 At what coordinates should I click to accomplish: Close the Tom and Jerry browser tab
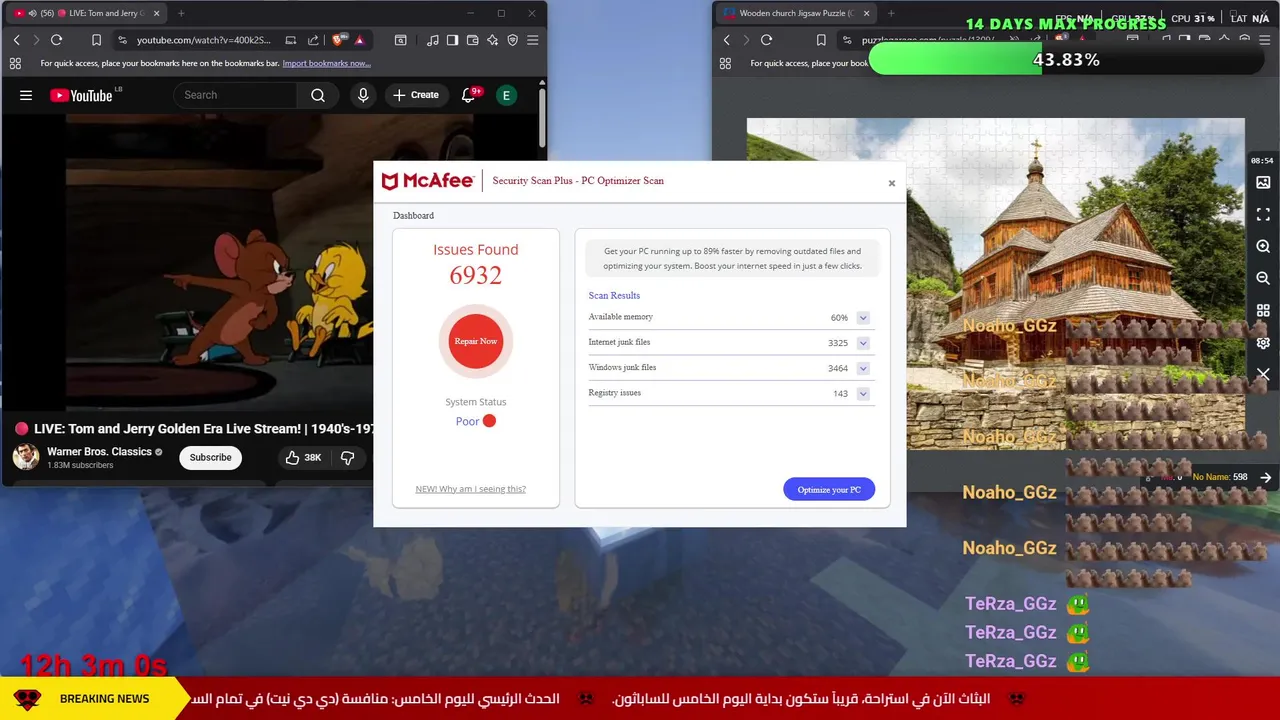point(156,13)
